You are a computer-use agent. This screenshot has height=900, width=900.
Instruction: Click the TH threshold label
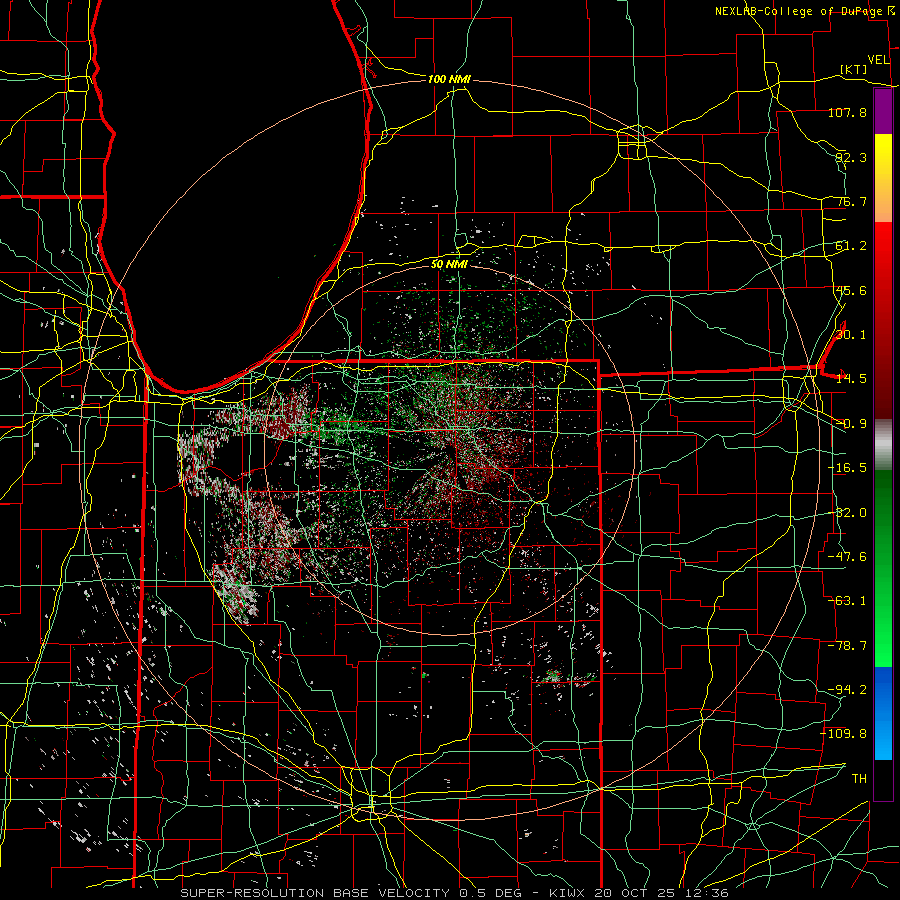coord(859,779)
